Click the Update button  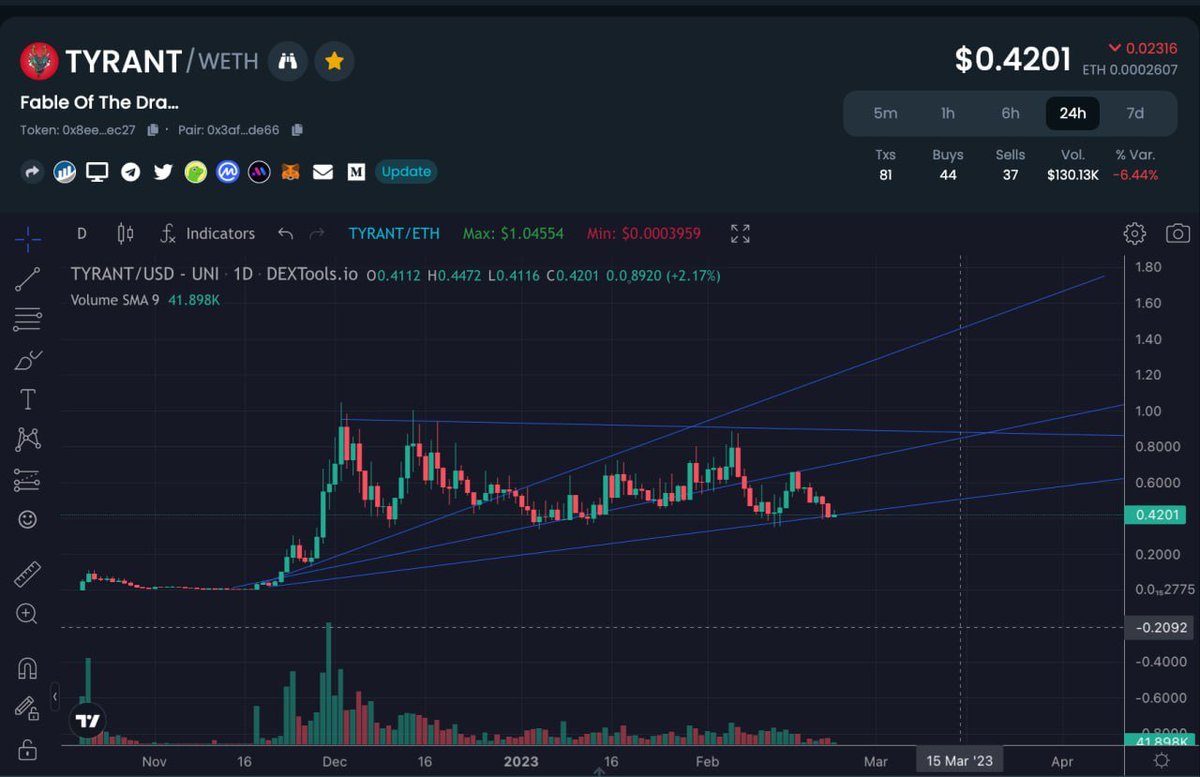[406, 171]
